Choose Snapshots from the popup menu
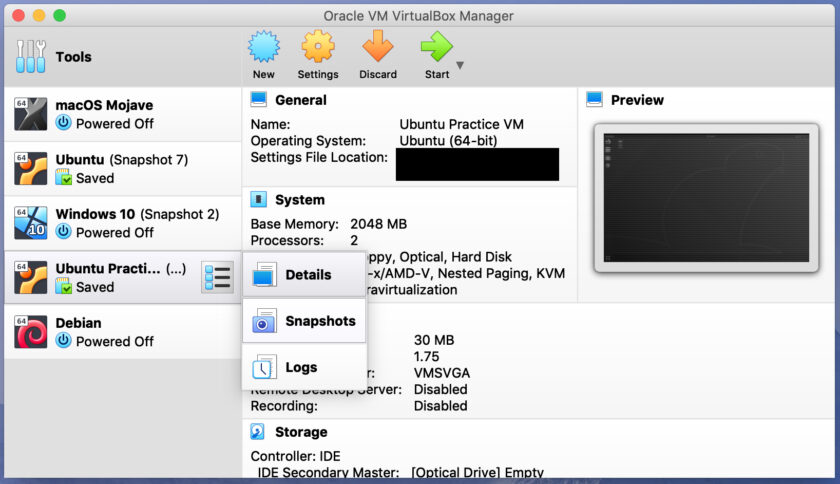This screenshot has height=484, width=840. coord(304,321)
